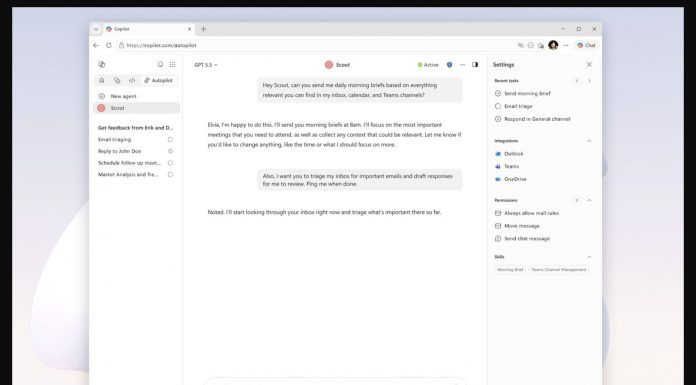Click the Teams integration icon

click(x=498, y=166)
